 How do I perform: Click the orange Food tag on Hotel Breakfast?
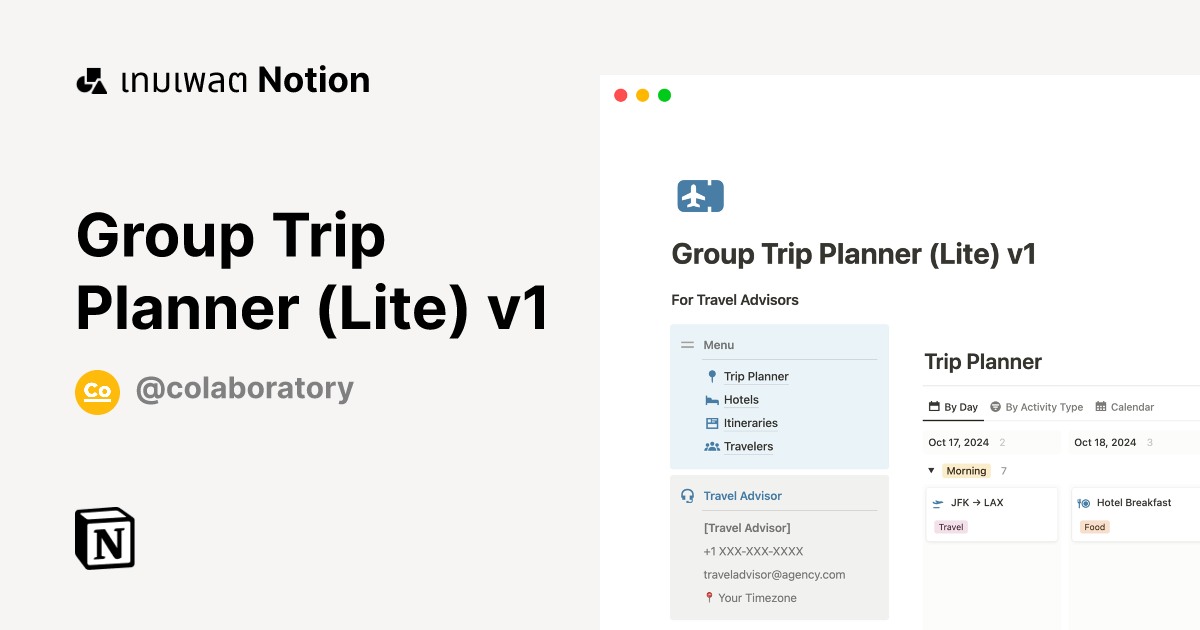click(1094, 526)
